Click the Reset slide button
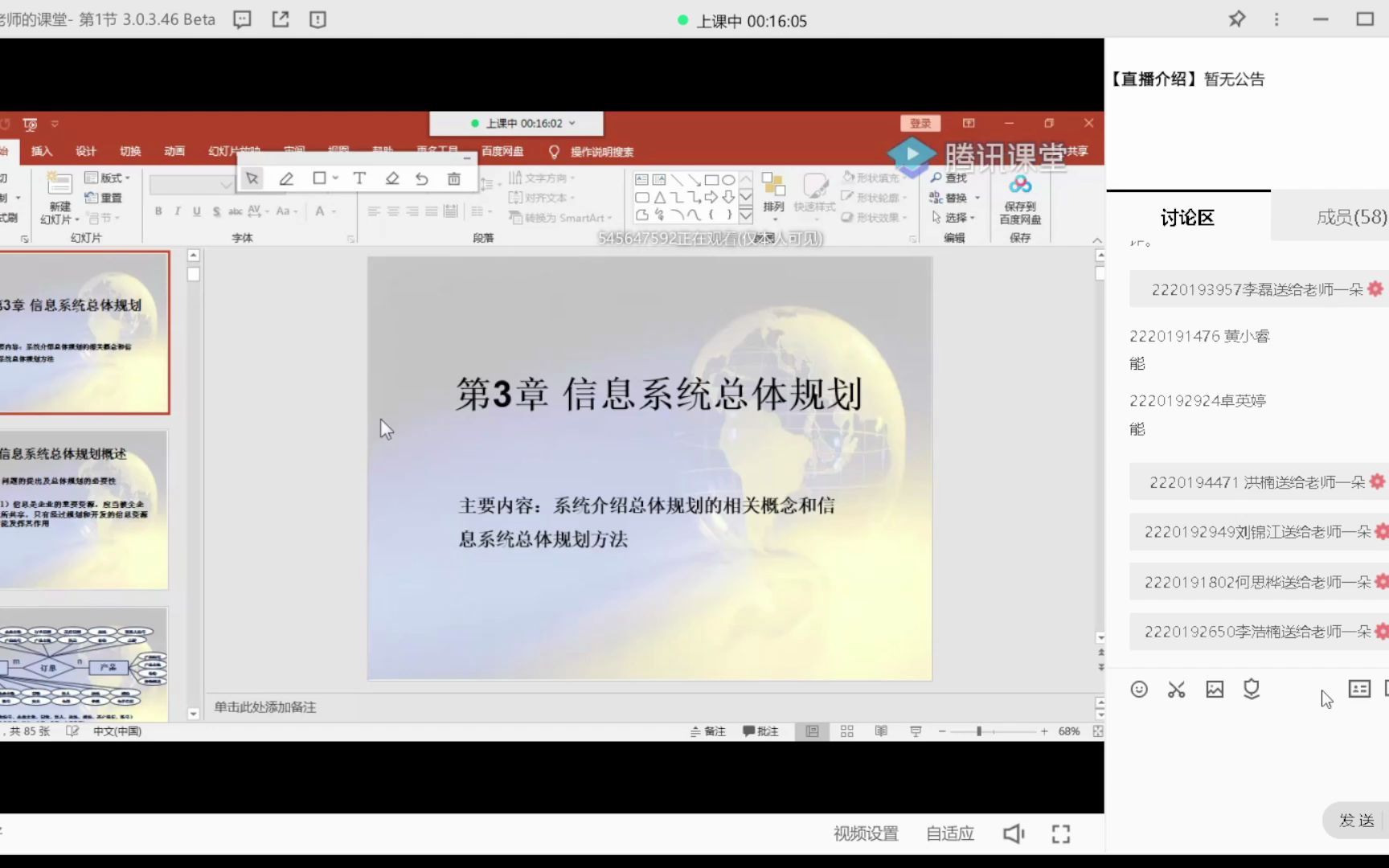The image size is (1389, 868). click(x=104, y=198)
